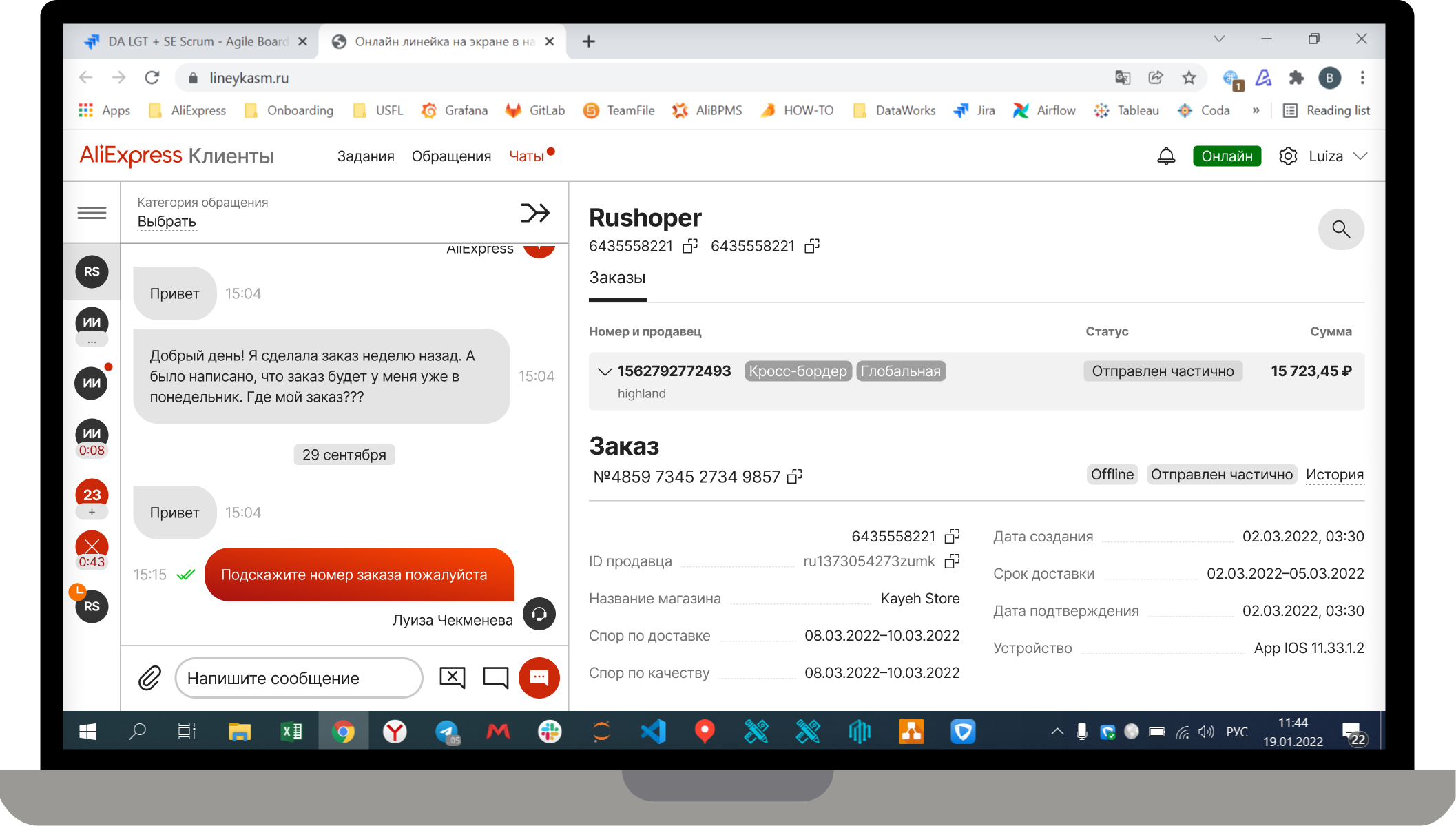Open the closed chat with 0:43 timer
Screen dimensions: 1456x826
(92, 550)
